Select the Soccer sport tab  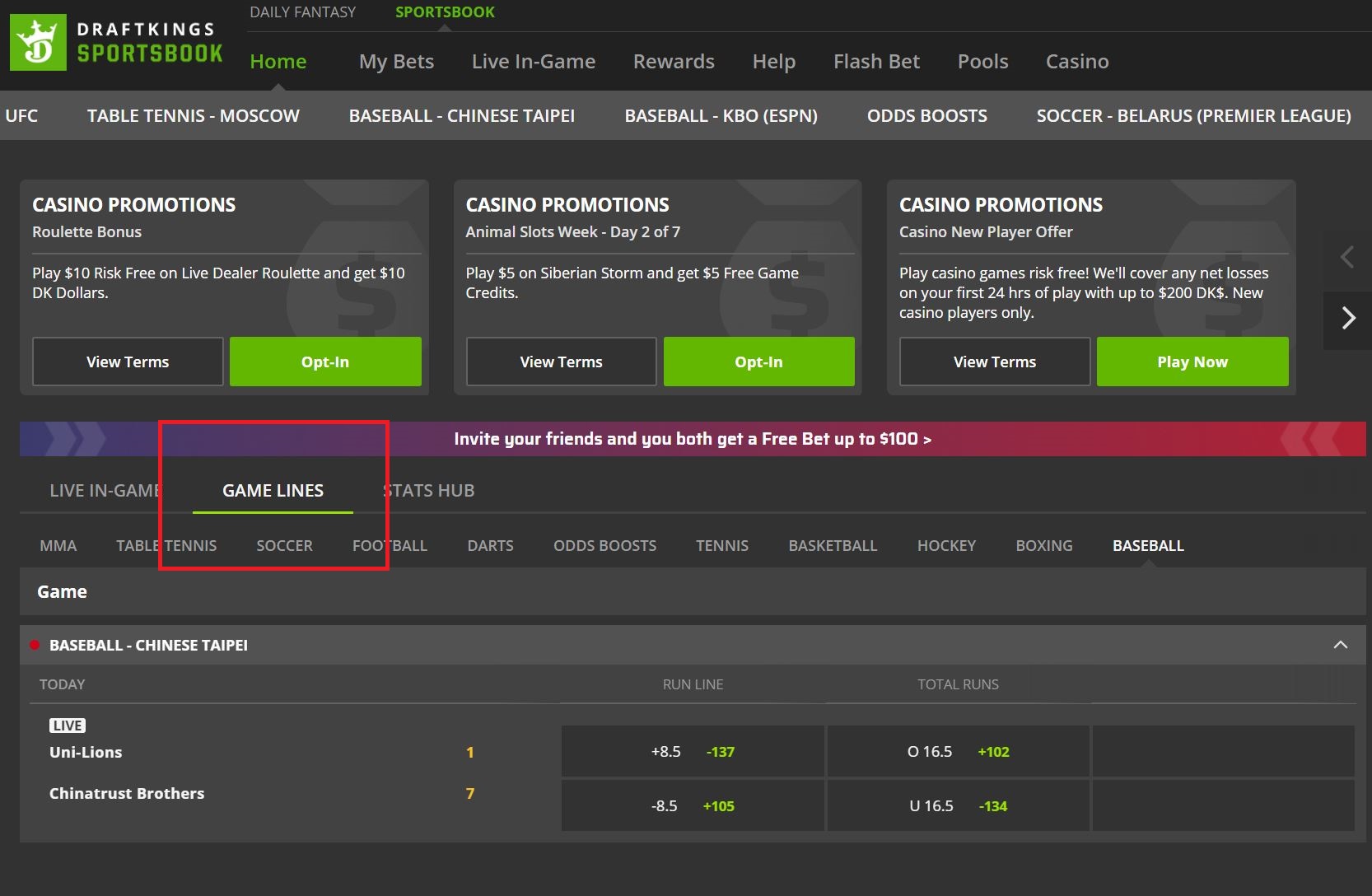click(284, 546)
